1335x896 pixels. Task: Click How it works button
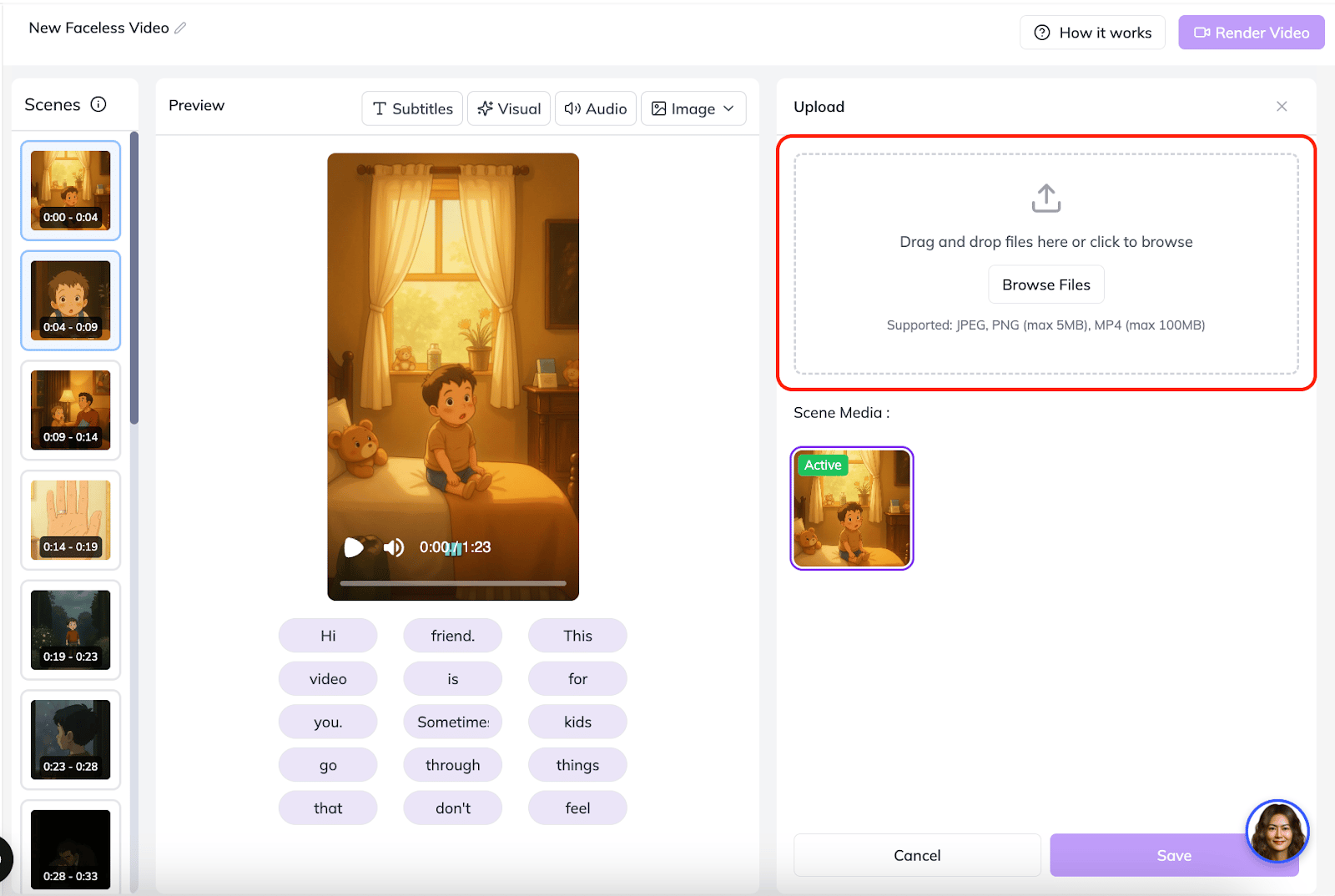pyautogui.click(x=1092, y=33)
